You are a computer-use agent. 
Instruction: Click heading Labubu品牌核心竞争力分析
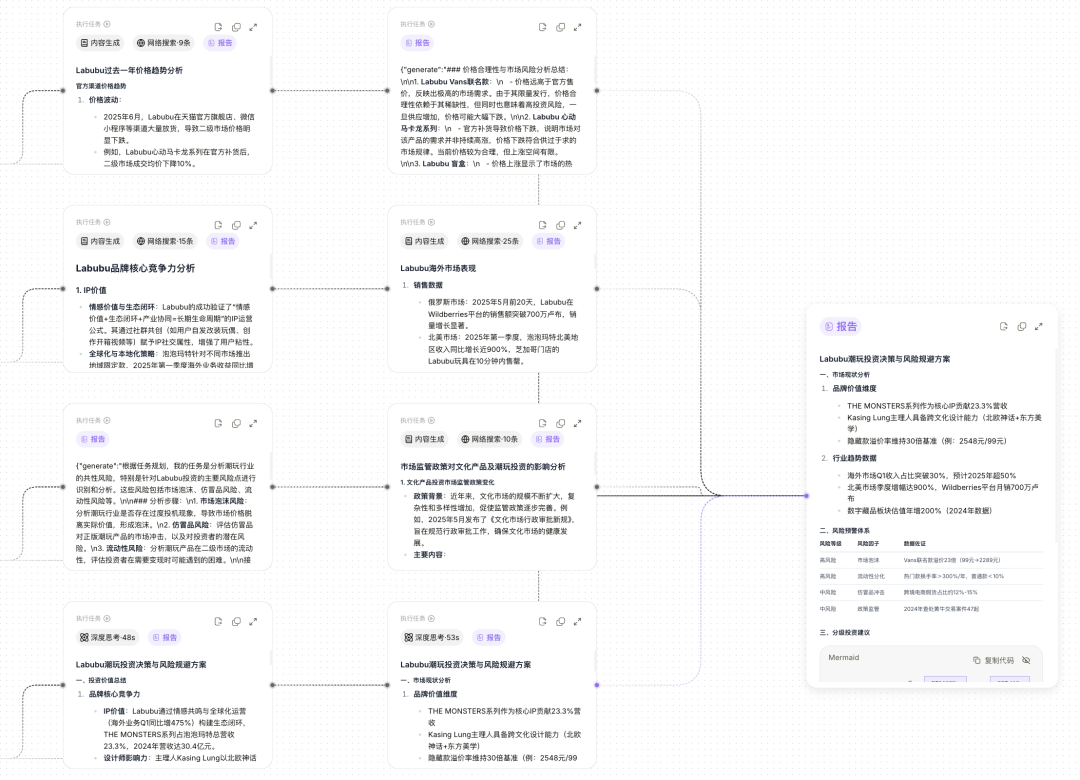[135, 268]
